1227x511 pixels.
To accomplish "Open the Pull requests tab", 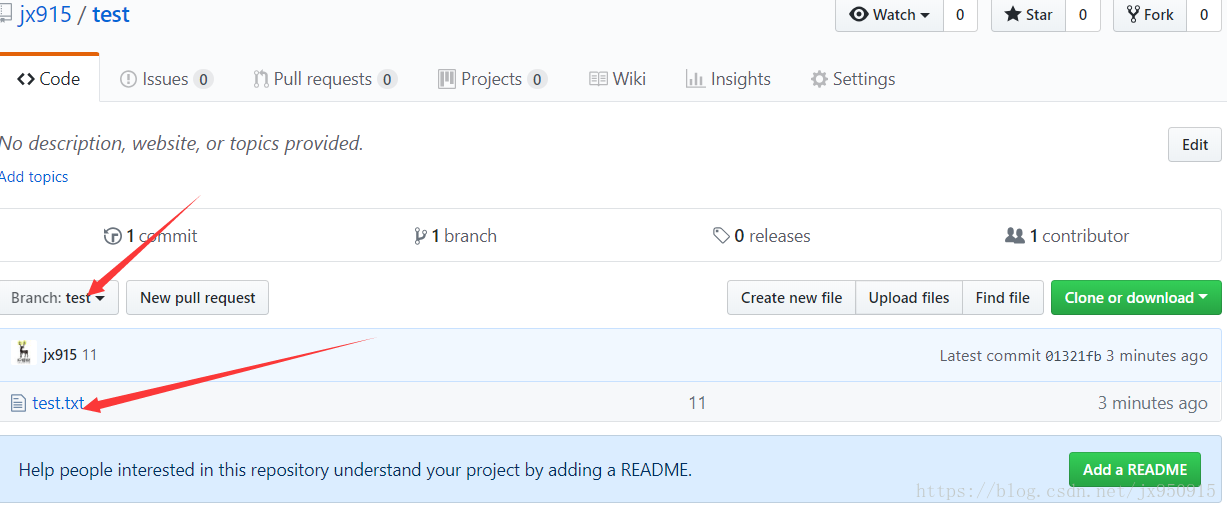I will tap(325, 79).
